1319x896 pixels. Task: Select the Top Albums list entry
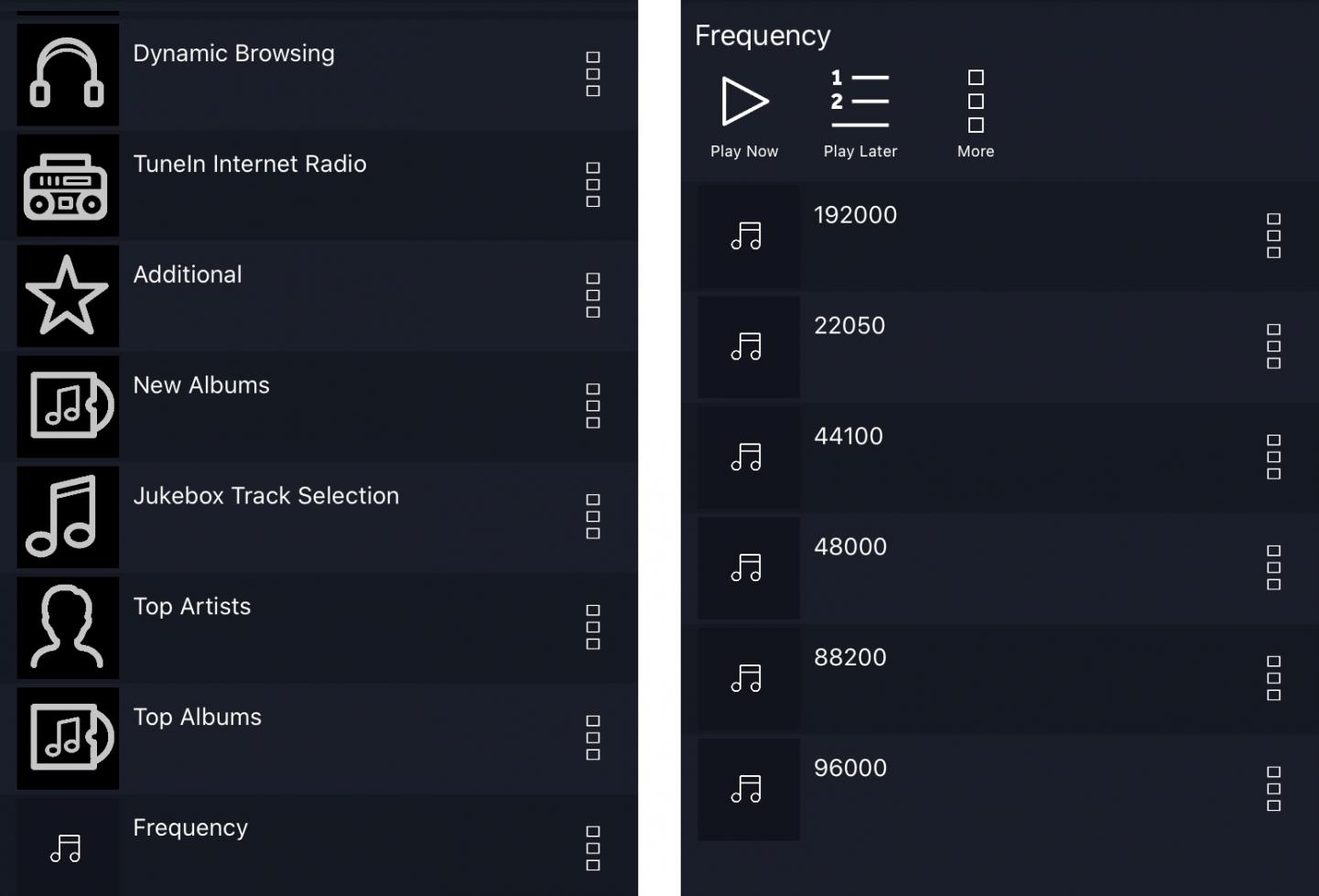pos(198,718)
